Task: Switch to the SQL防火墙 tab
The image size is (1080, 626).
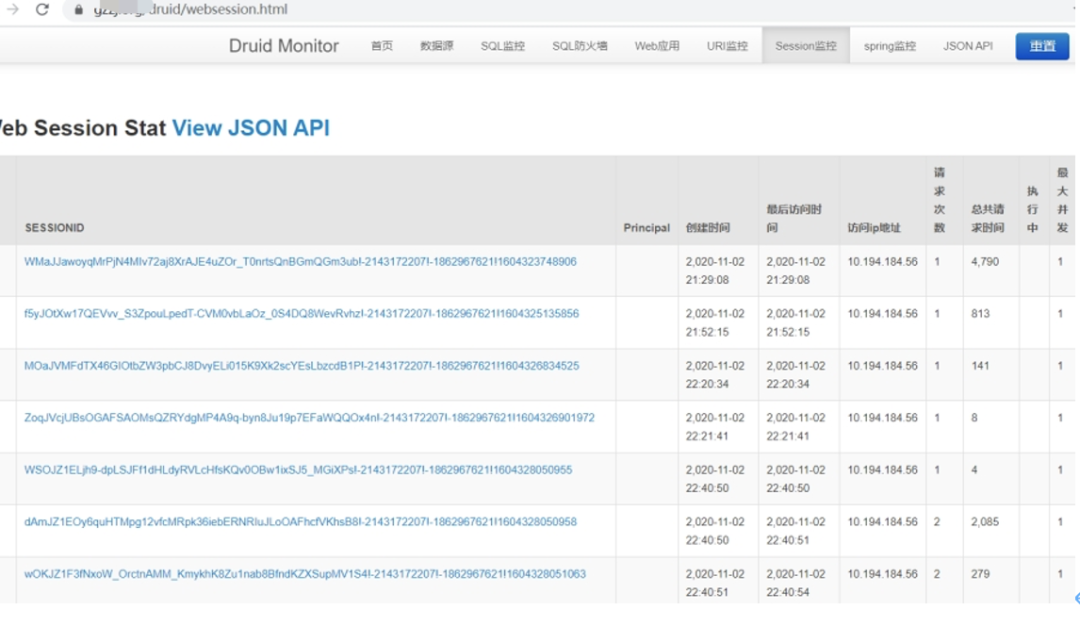Action: tap(579, 46)
